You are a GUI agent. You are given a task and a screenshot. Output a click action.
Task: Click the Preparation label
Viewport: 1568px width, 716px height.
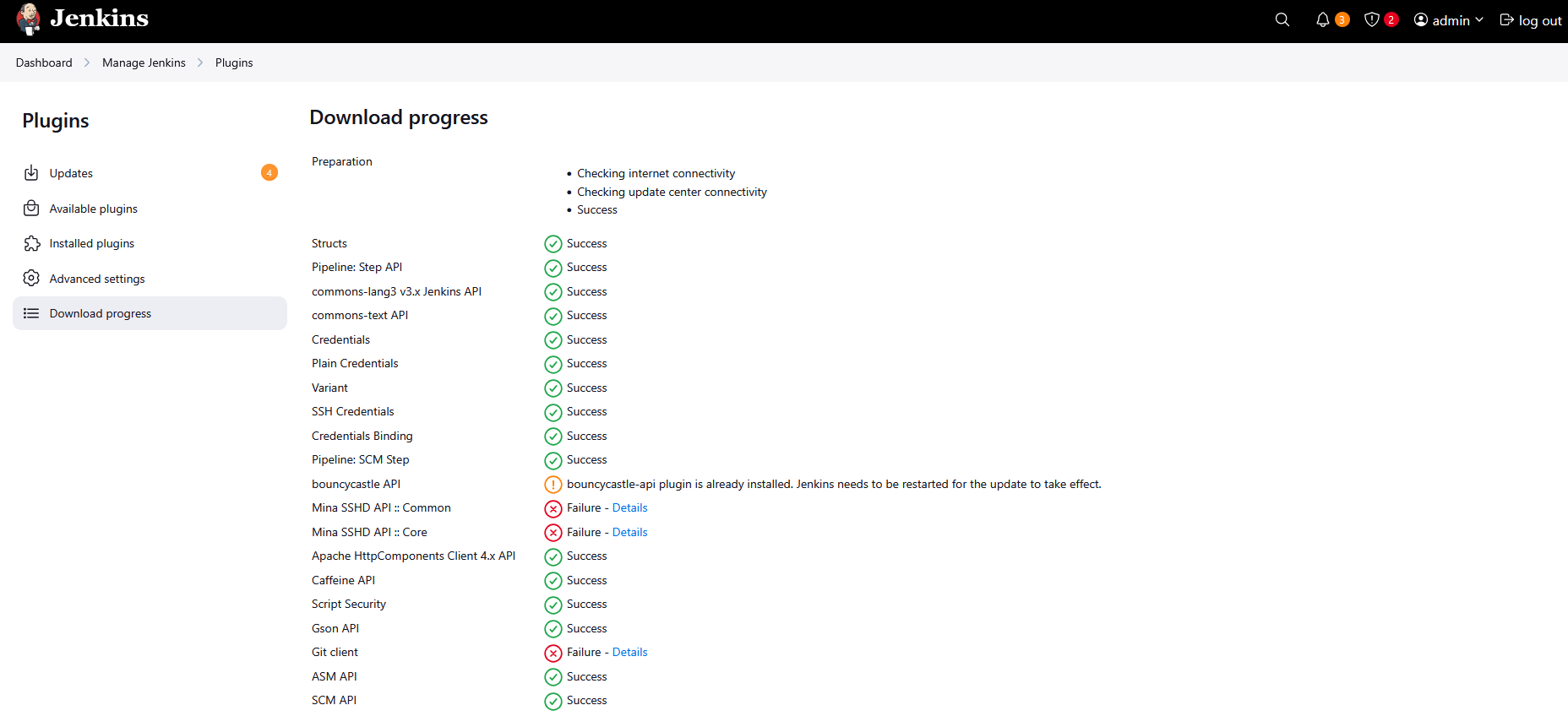point(341,161)
